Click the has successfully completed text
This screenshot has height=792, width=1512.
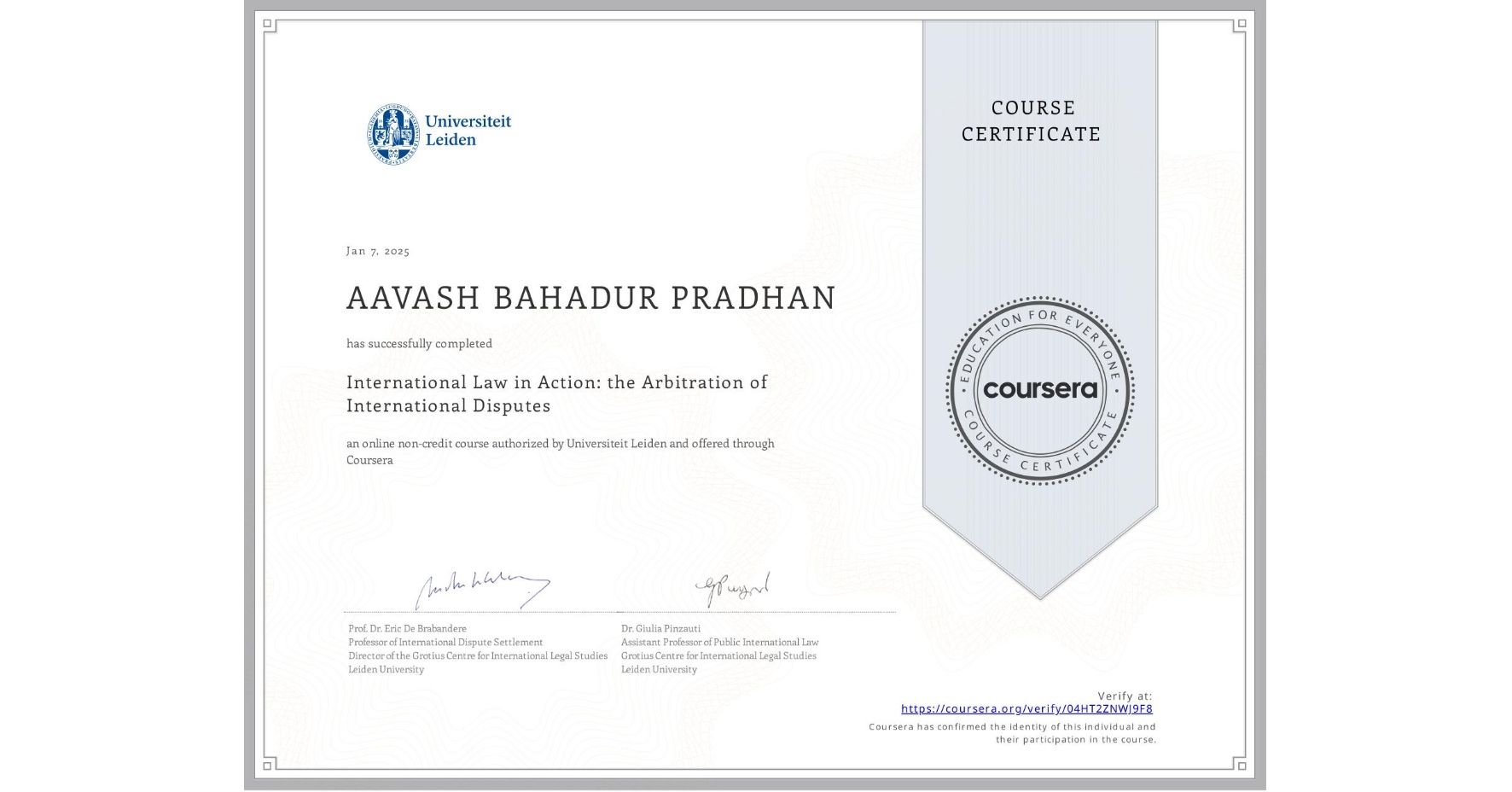[x=419, y=342]
